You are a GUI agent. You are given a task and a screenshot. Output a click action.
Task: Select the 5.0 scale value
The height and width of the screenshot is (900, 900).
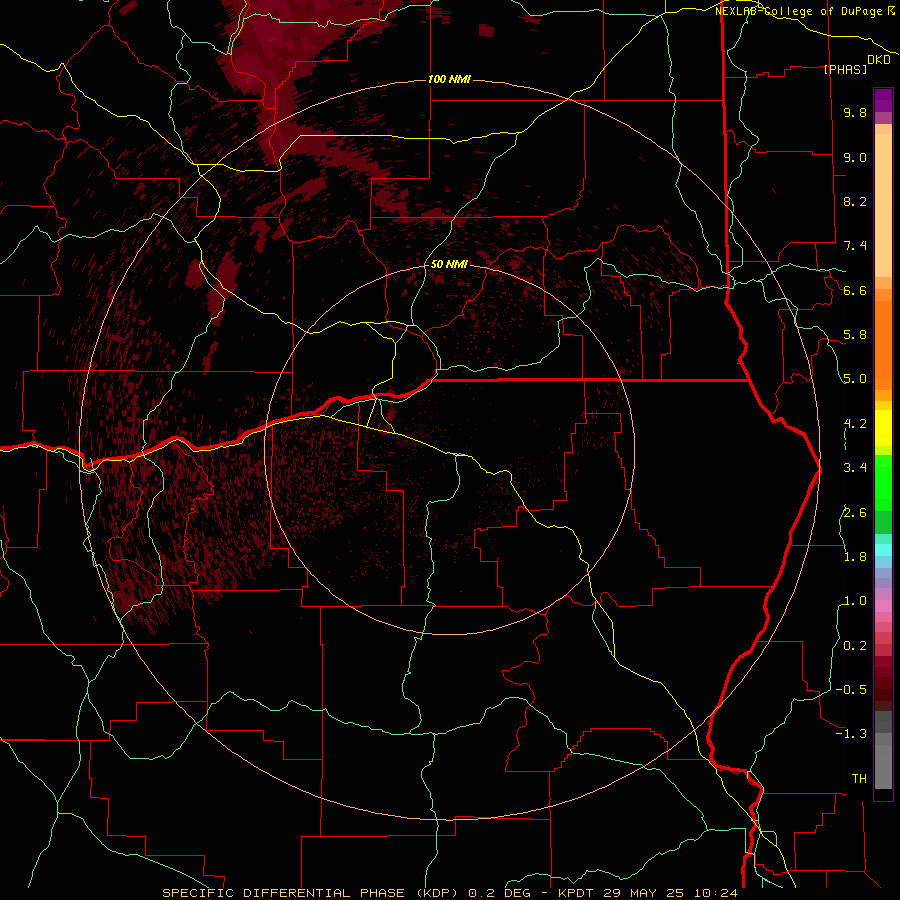click(x=855, y=379)
